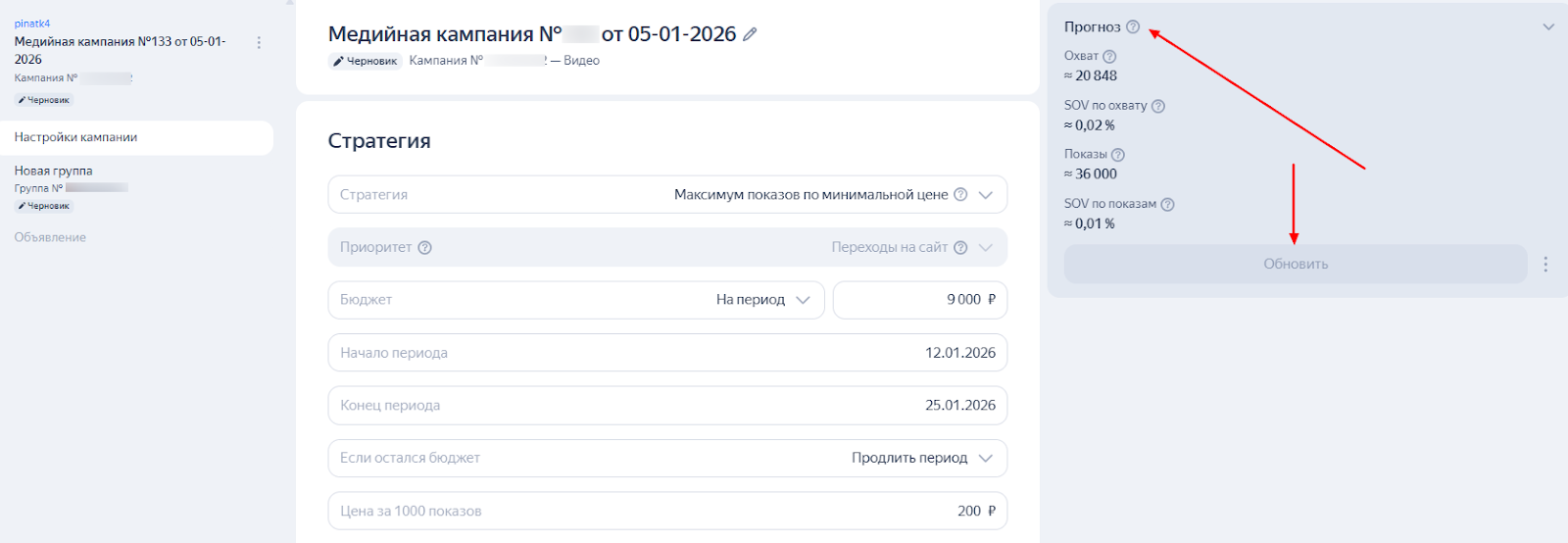
Task: Click help icon beside SOV по показам
Action: 1167,205
